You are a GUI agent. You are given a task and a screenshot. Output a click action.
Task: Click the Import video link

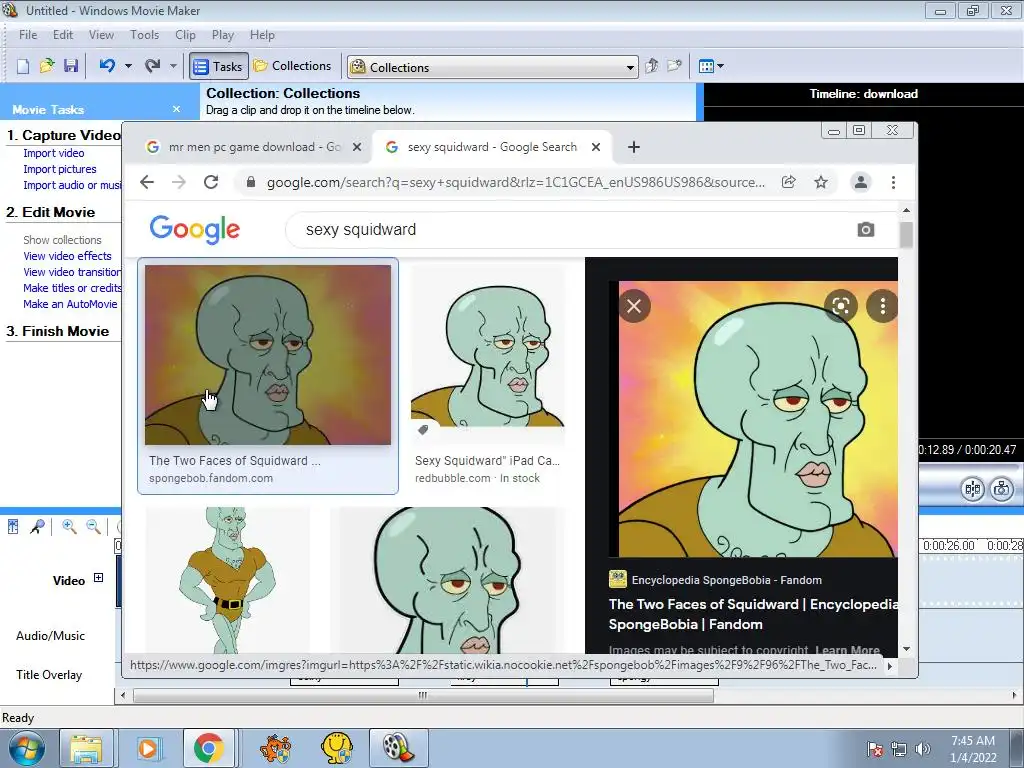click(54, 153)
